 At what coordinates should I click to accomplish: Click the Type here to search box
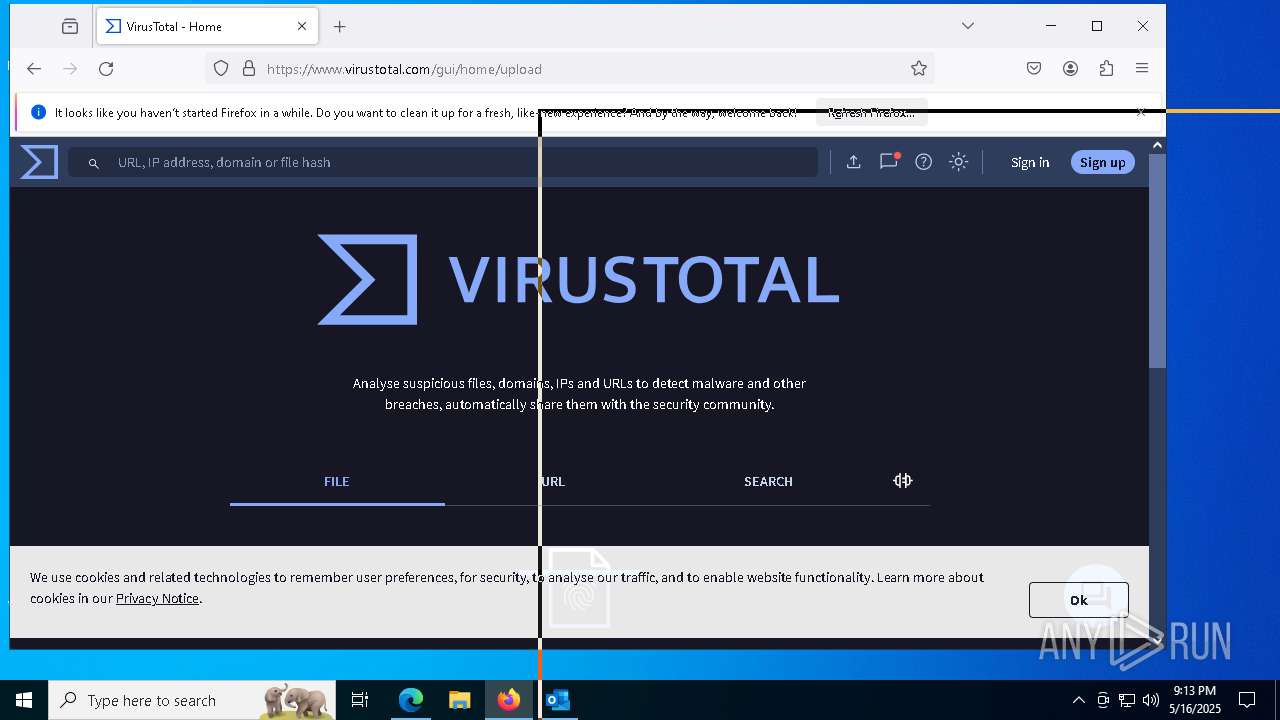tap(192, 700)
